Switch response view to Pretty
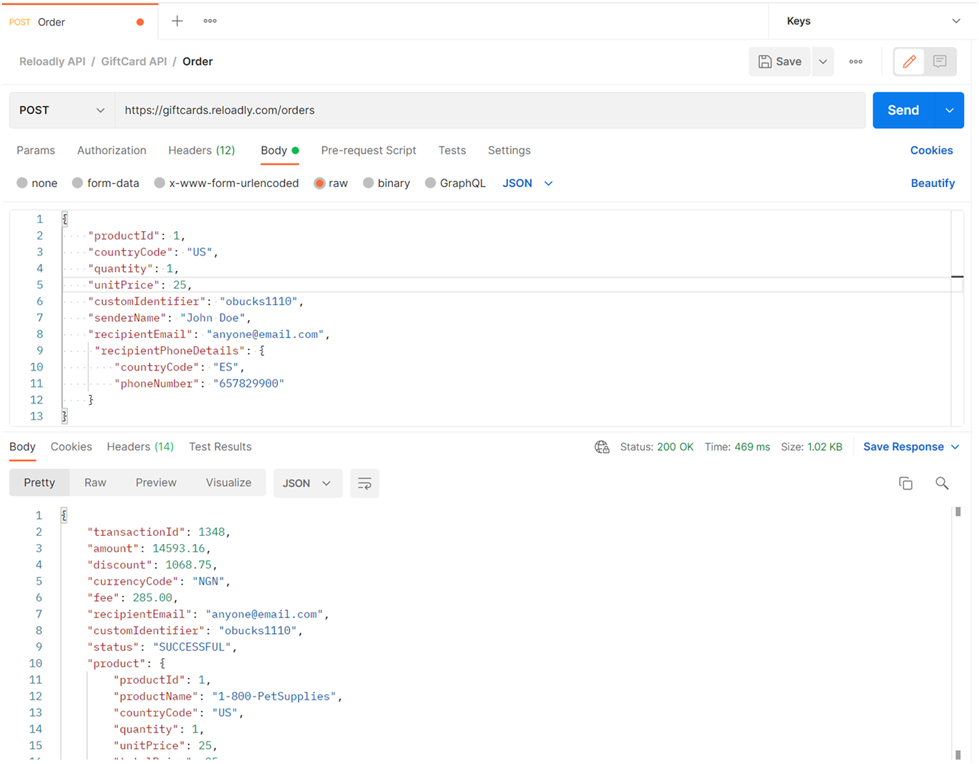The height and width of the screenshot is (764, 979). pyautogui.click(x=39, y=483)
